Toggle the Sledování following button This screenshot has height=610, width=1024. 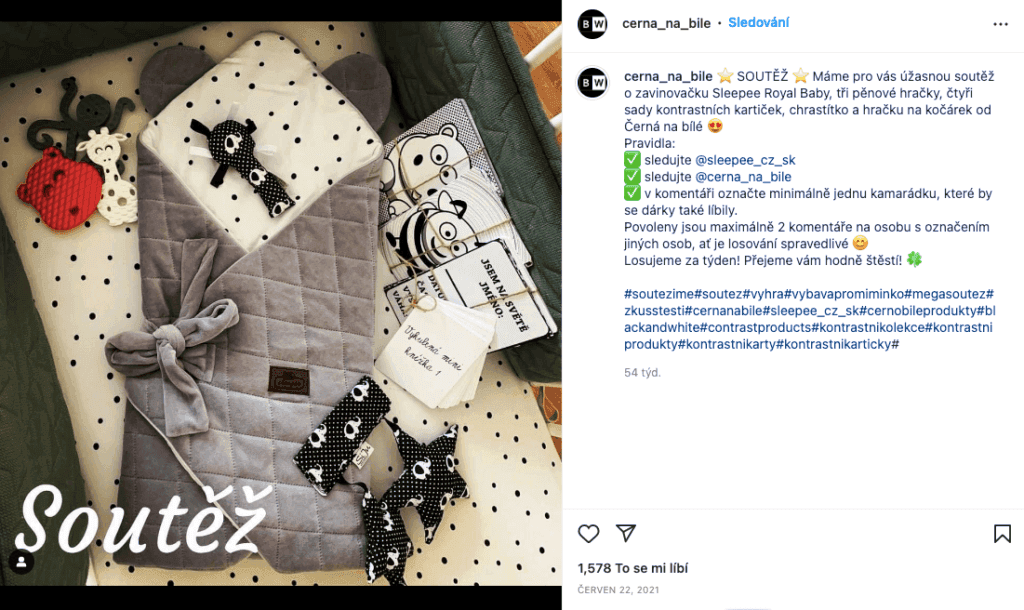click(758, 23)
